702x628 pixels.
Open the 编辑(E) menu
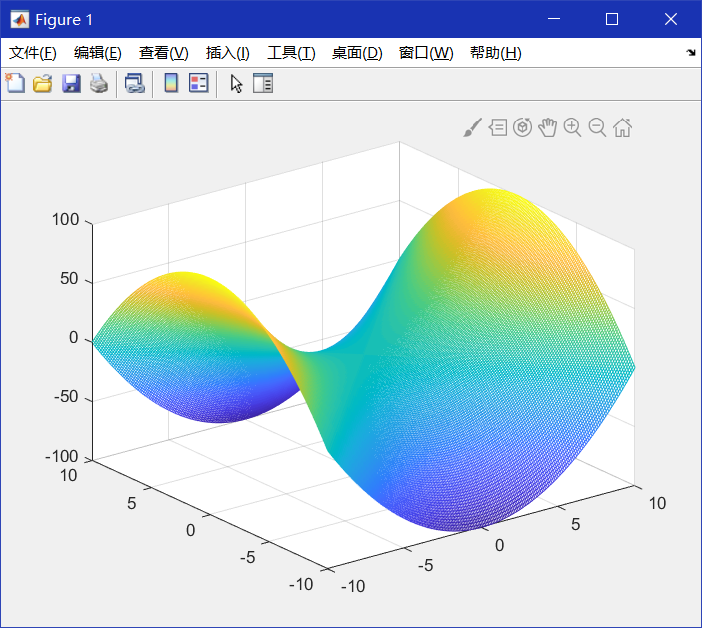[x=98, y=53]
